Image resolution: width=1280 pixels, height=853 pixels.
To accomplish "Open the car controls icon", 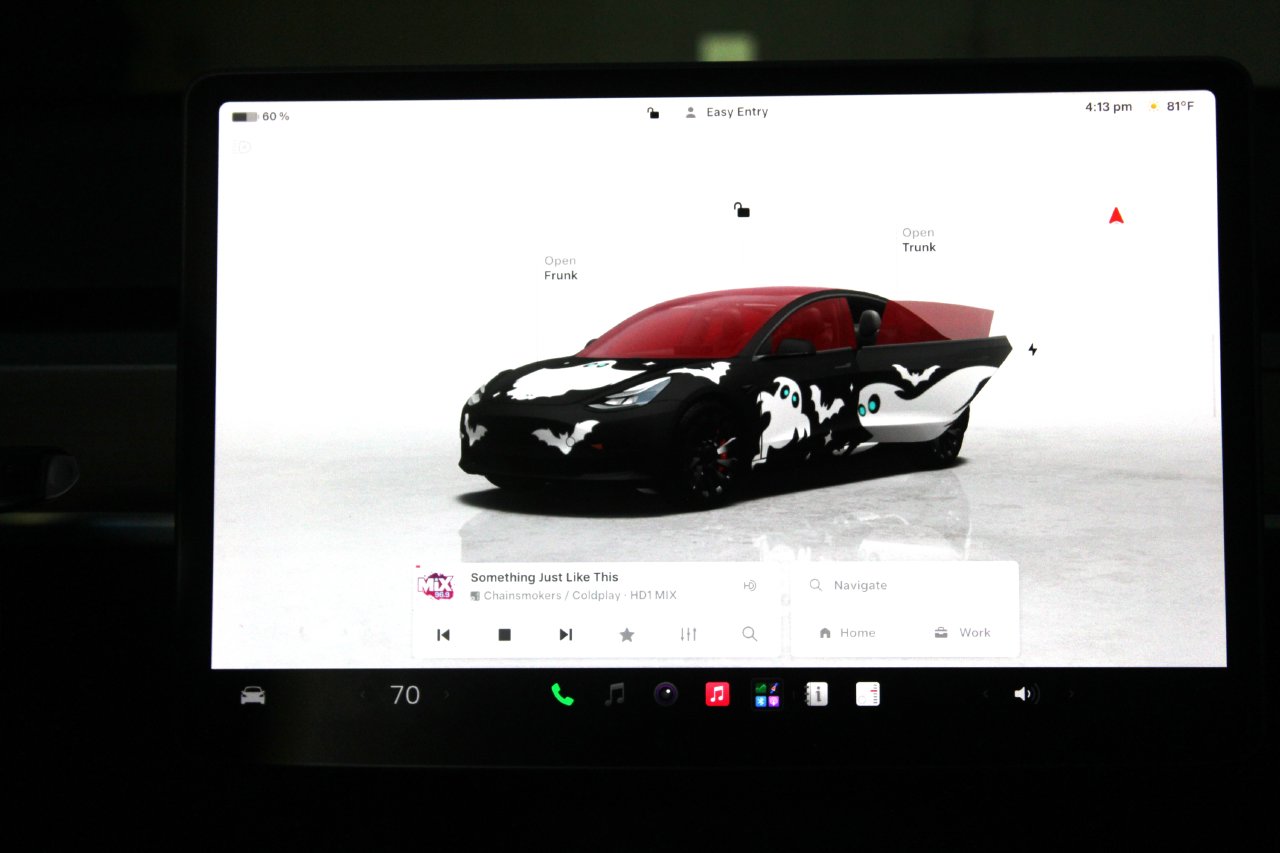I will [x=253, y=695].
